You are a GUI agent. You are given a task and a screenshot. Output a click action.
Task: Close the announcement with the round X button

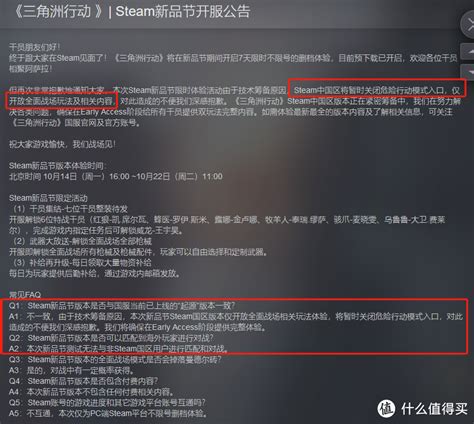[x=468, y=24]
